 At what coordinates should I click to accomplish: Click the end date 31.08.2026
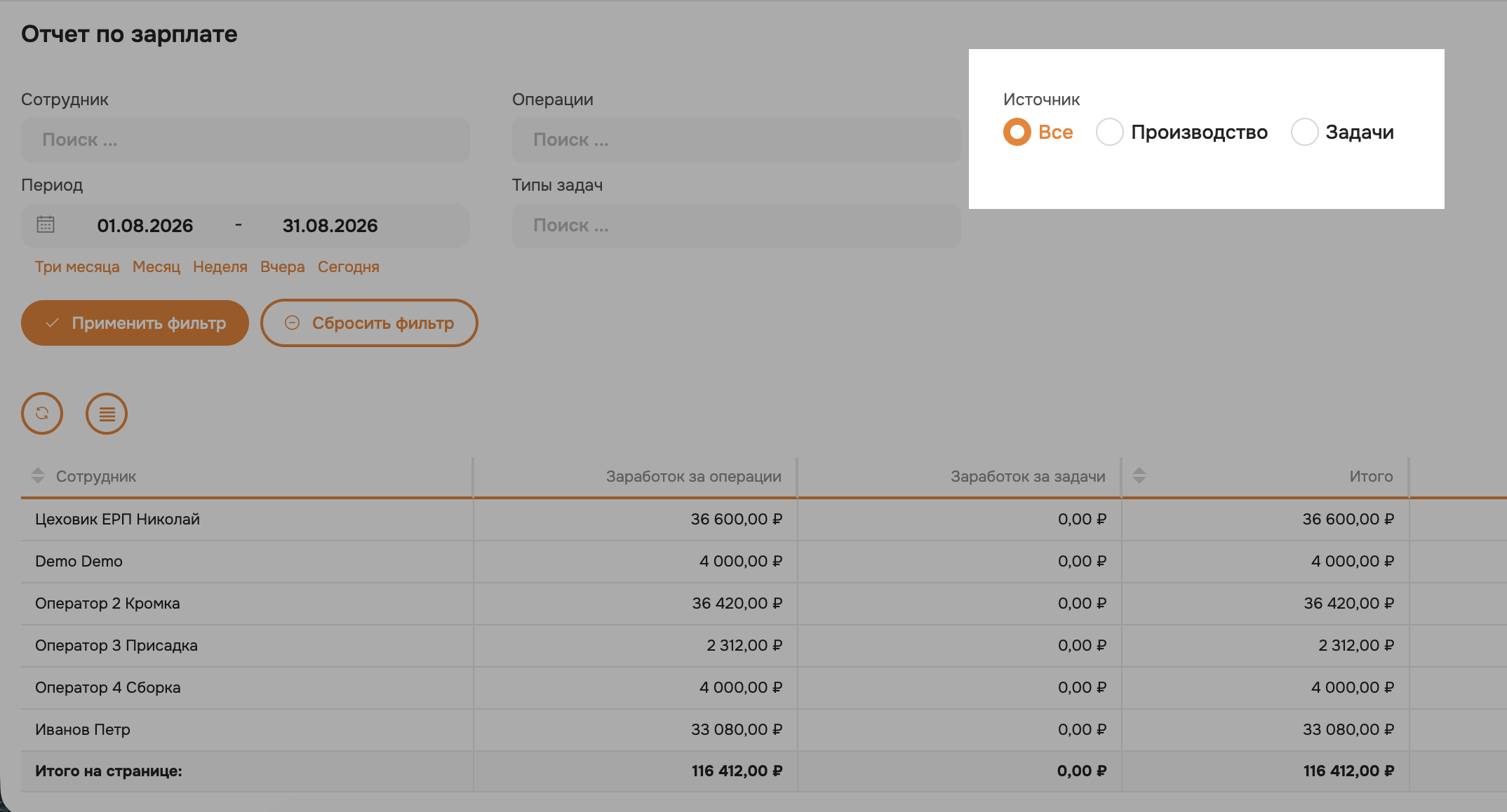click(x=330, y=226)
